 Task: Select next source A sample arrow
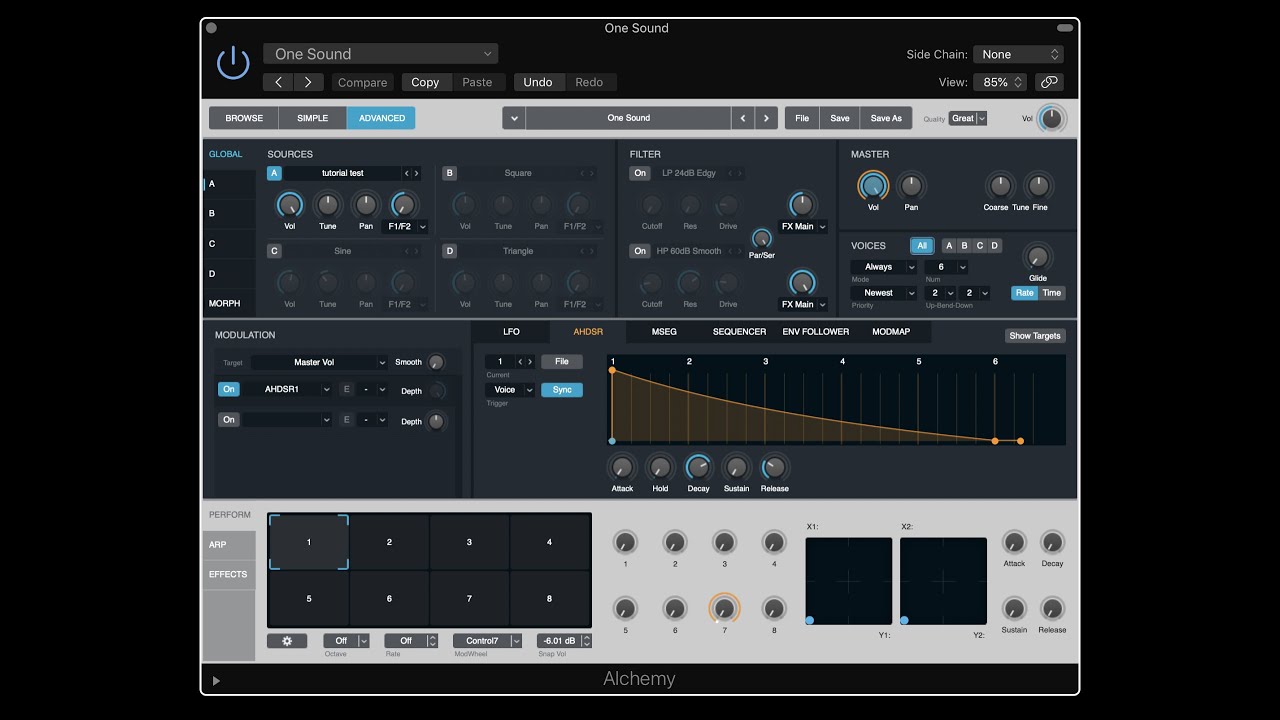pyautogui.click(x=416, y=173)
